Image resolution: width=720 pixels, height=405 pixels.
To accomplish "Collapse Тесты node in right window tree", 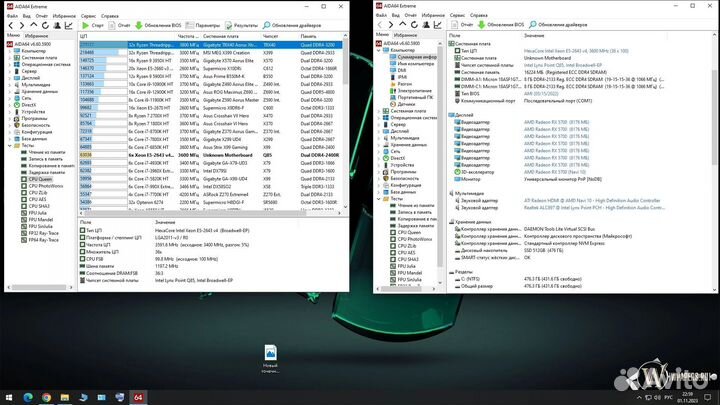I will [x=379, y=199].
